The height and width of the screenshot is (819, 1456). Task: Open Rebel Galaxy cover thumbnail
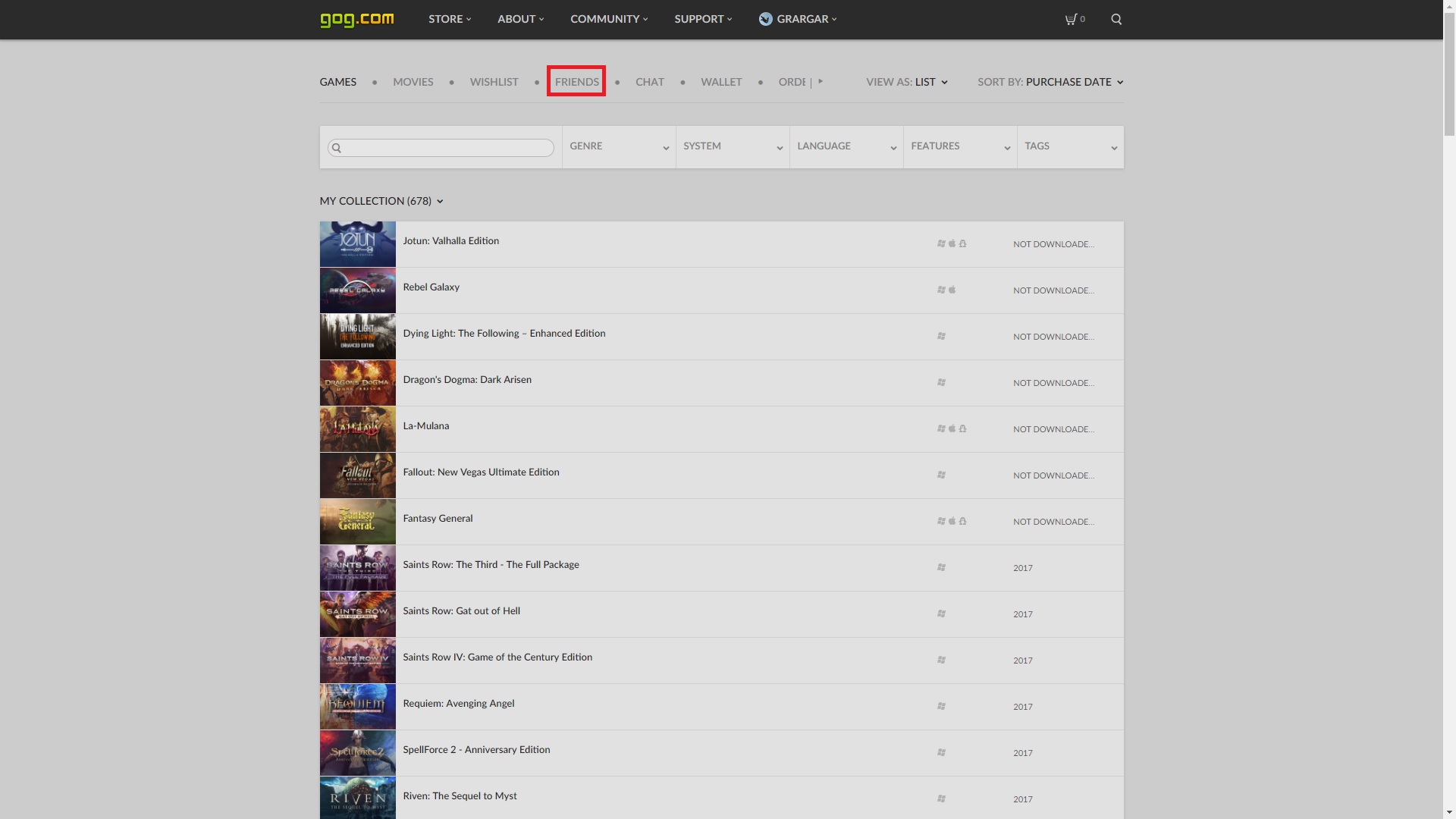[x=357, y=290]
